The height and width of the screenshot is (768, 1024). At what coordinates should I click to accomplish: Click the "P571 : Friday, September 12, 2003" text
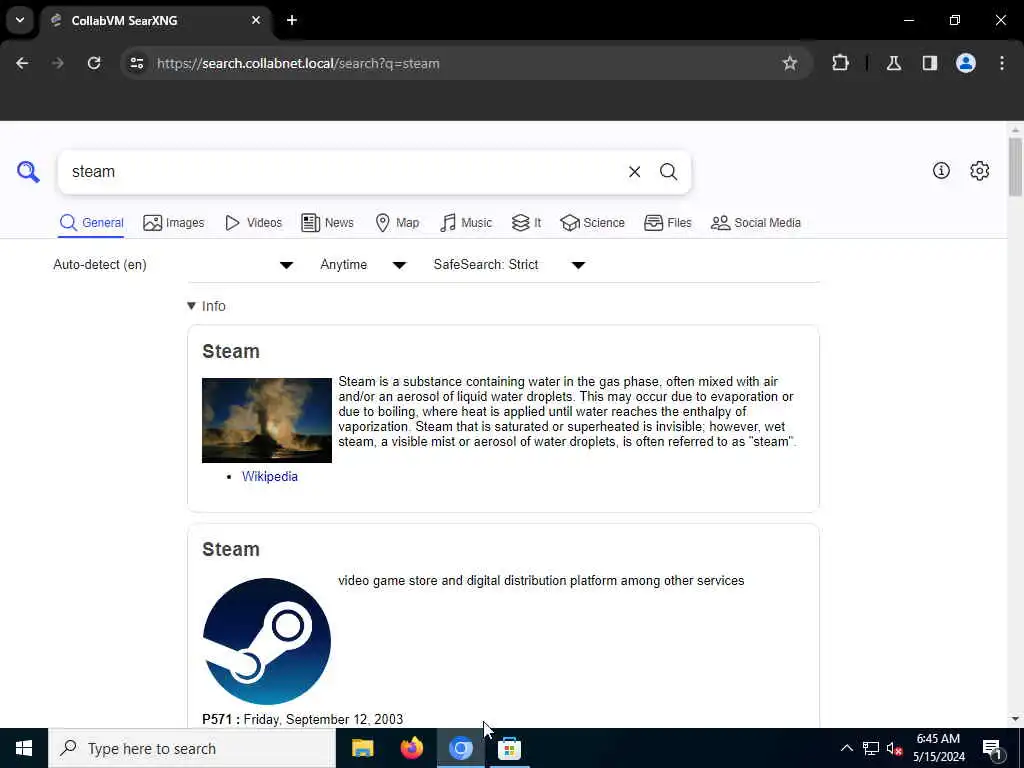[302, 719]
